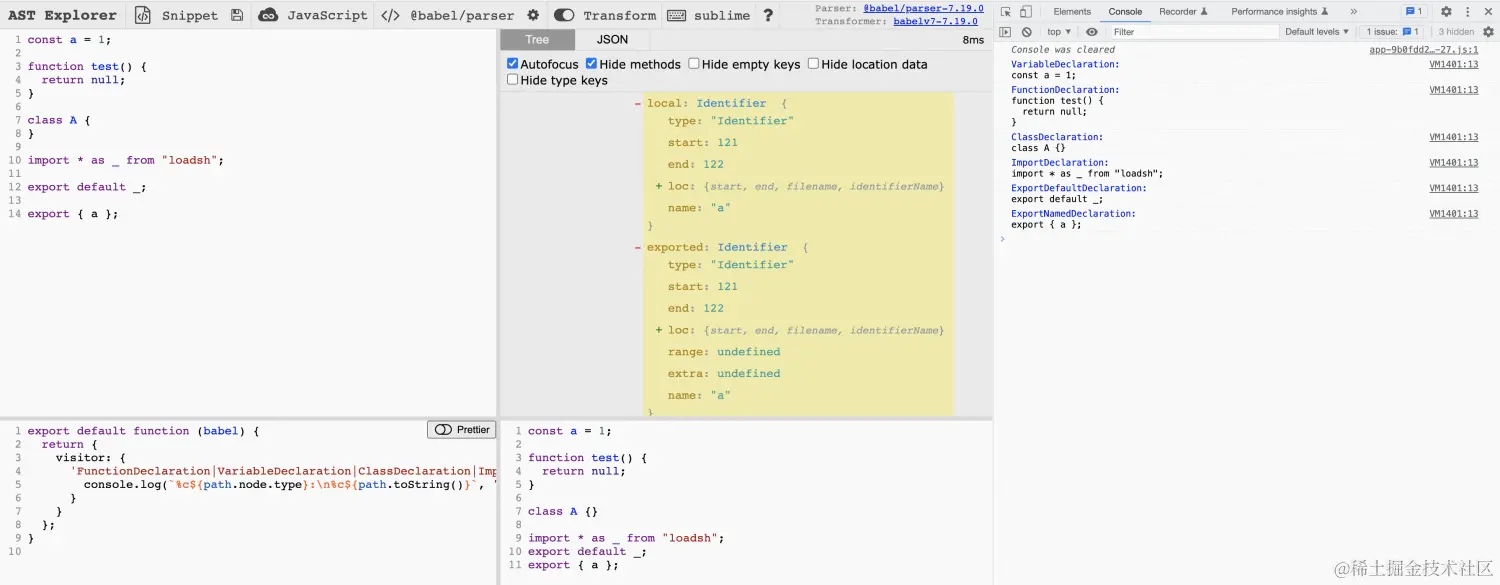Open VM1401:13 link beside ExportNamedDeclaration
The height and width of the screenshot is (585, 1500).
point(1453,214)
